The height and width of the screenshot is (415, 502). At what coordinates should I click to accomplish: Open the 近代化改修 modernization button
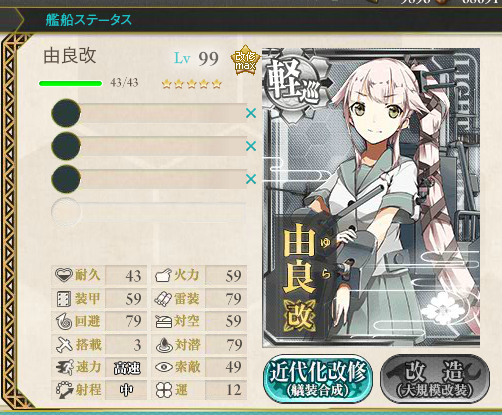pyautogui.click(x=318, y=379)
